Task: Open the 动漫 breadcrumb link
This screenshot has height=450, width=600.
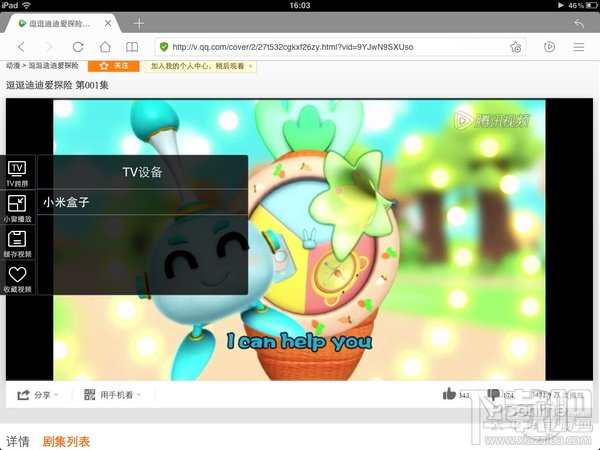Action: pos(13,66)
